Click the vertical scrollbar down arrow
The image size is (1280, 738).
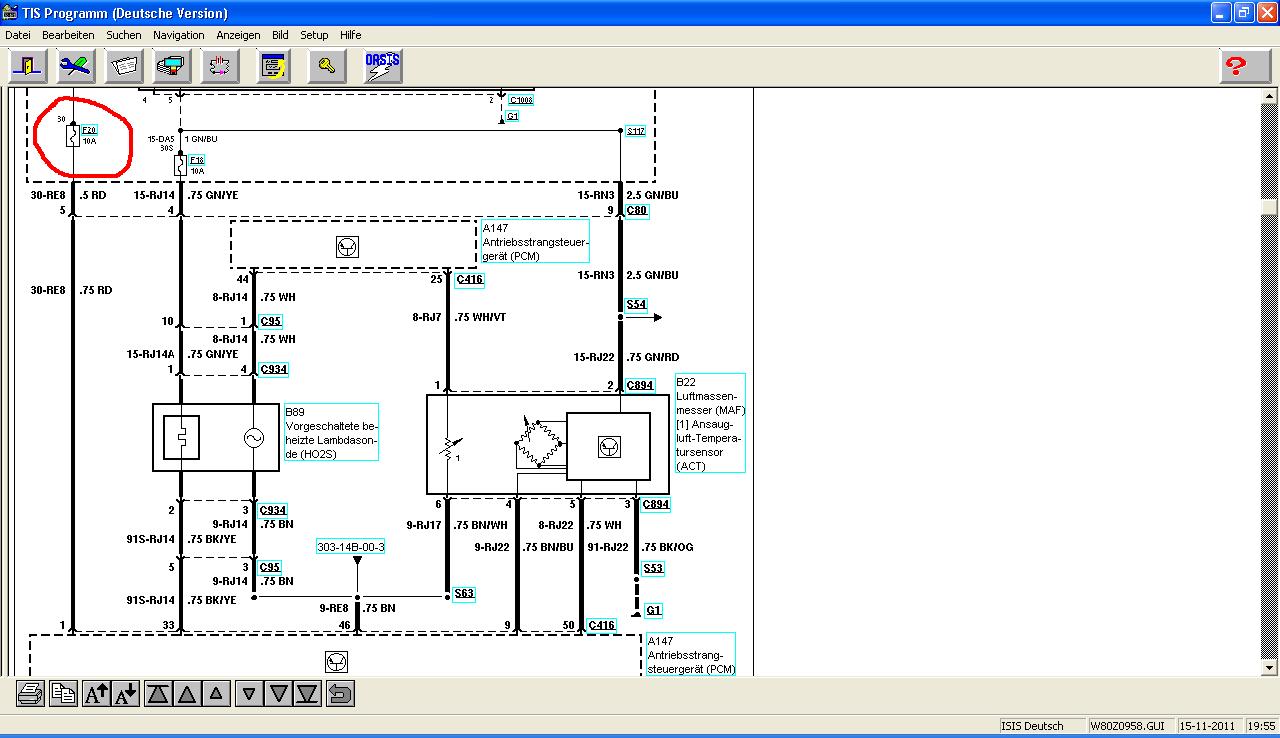(1268, 667)
